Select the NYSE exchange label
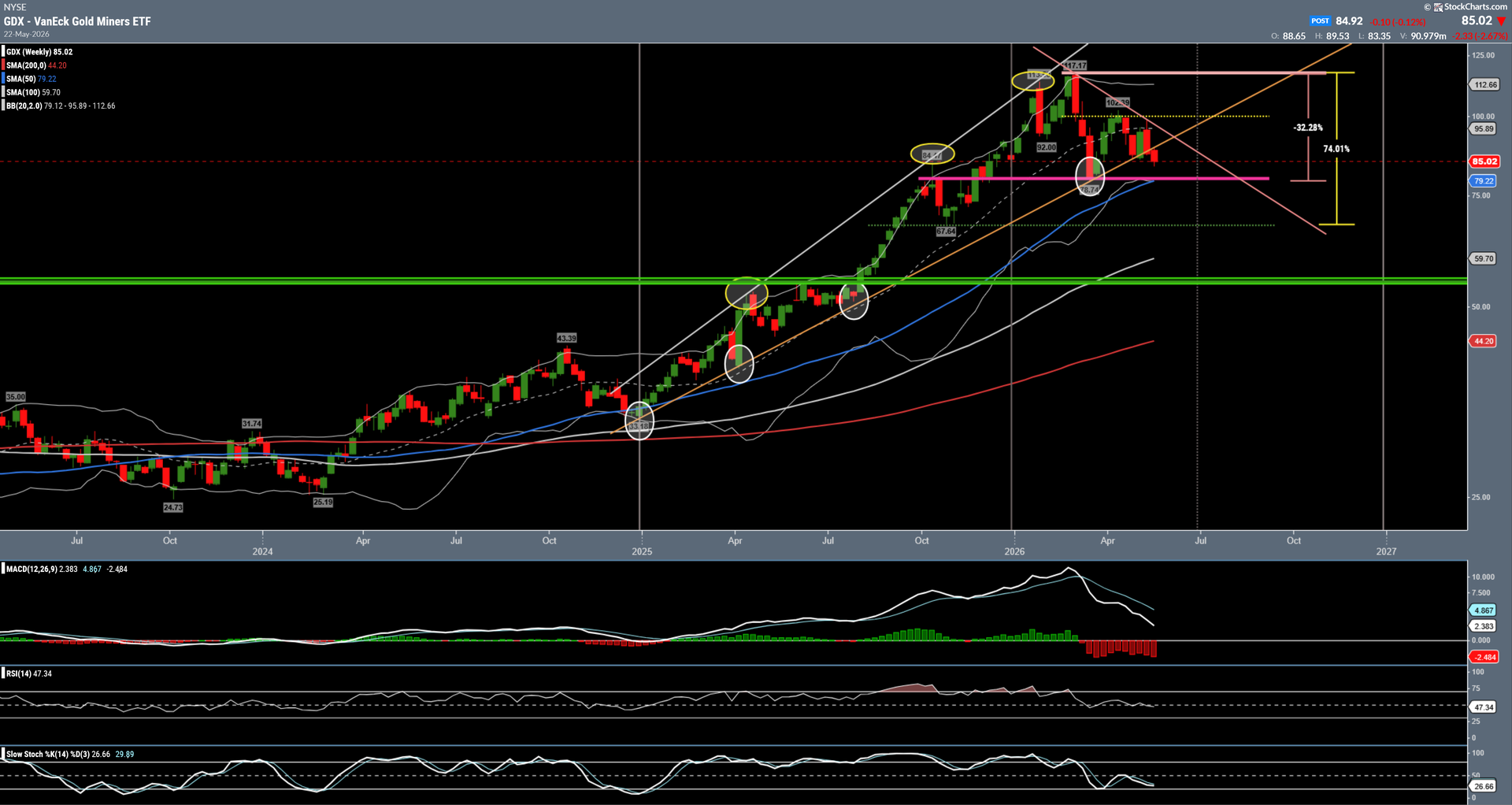The height and width of the screenshot is (805, 1512). 15,7
